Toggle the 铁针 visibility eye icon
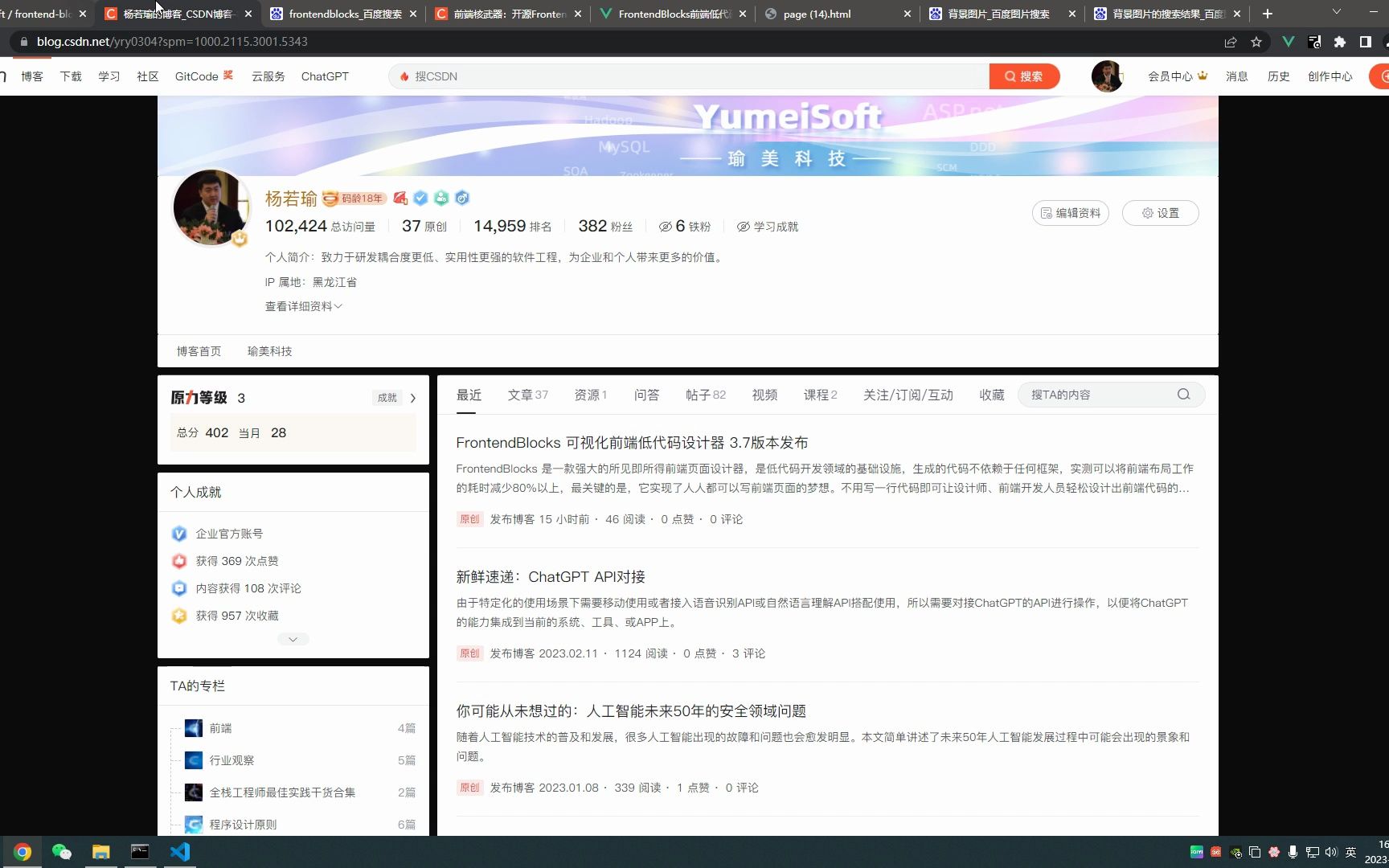Viewport: 1389px width, 868px height. point(666,226)
